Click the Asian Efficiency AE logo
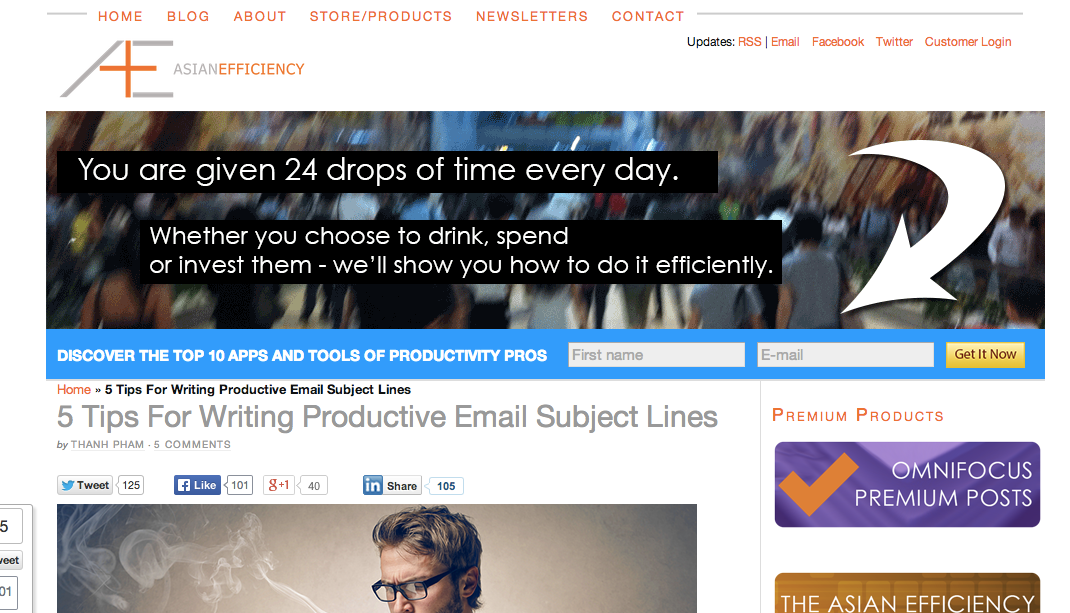1070x613 pixels. pyautogui.click(x=182, y=69)
